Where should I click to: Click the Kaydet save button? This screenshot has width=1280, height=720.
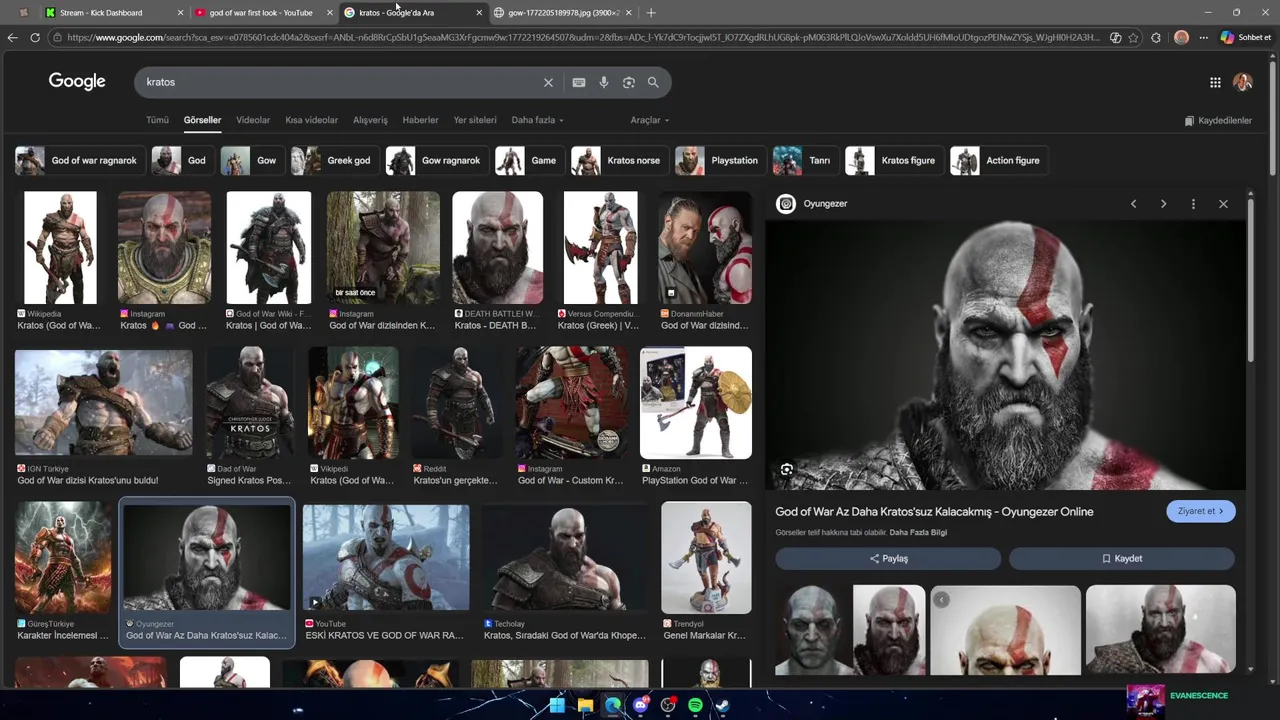1122,559
